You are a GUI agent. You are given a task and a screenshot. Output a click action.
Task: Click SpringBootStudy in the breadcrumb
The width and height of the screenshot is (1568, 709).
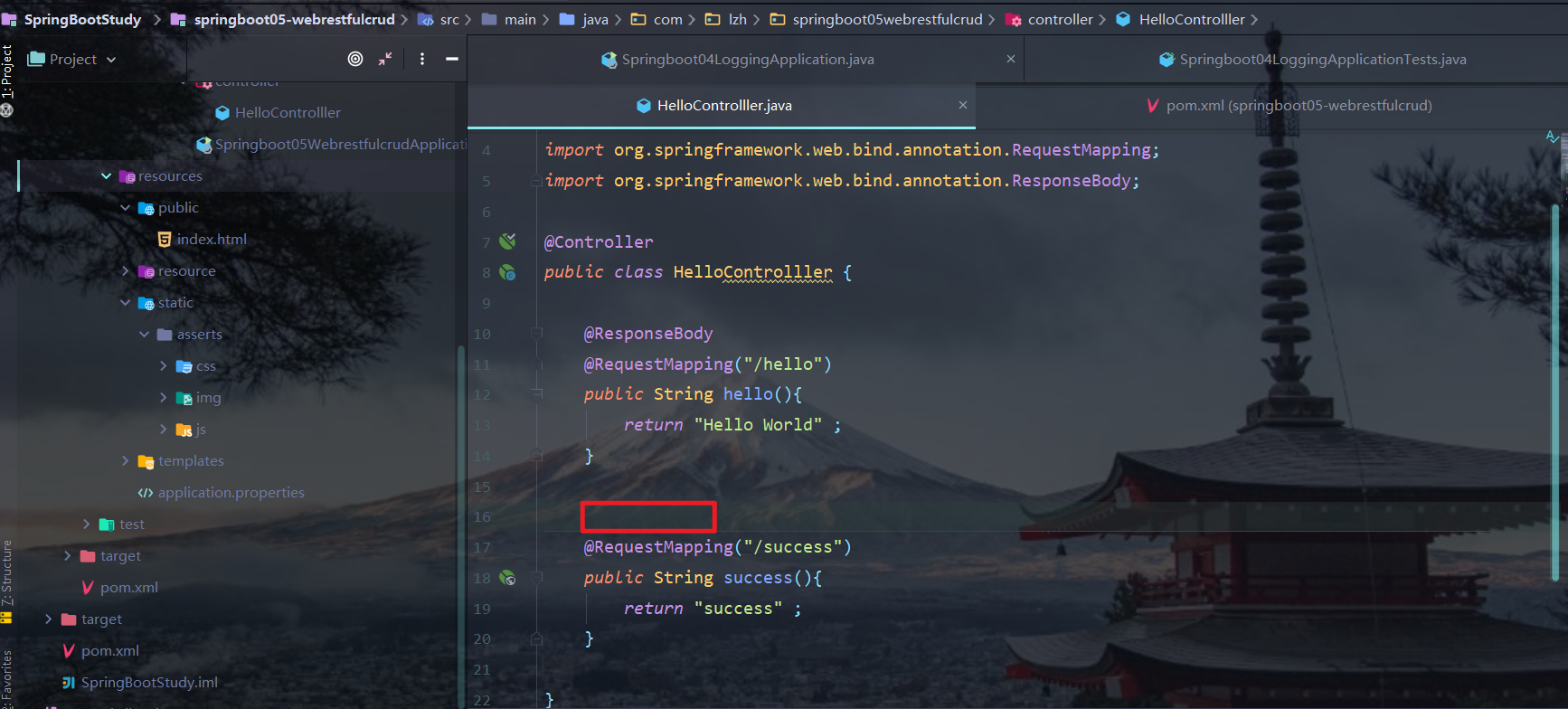point(82,19)
